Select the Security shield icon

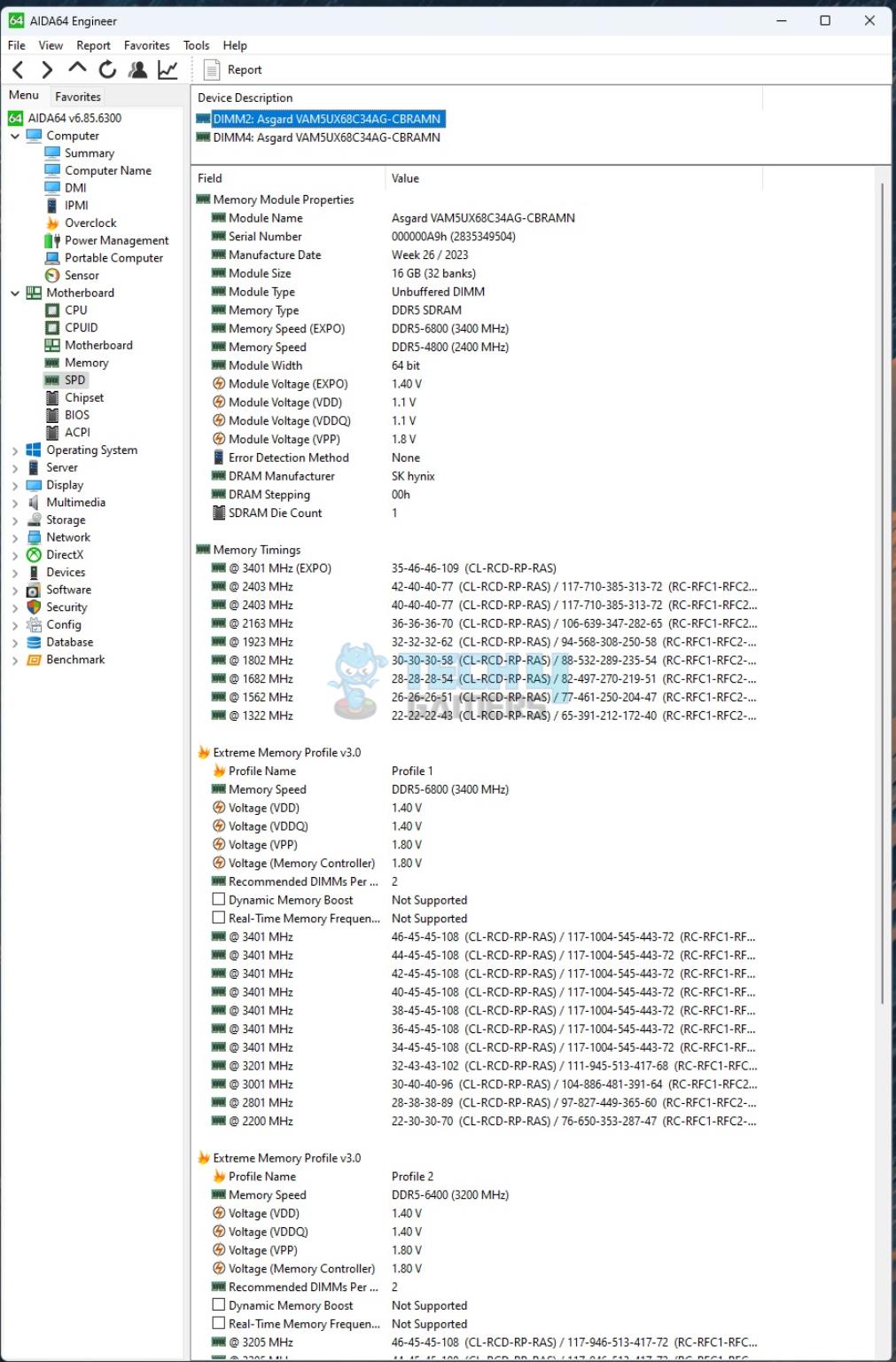click(x=34, y=607)
